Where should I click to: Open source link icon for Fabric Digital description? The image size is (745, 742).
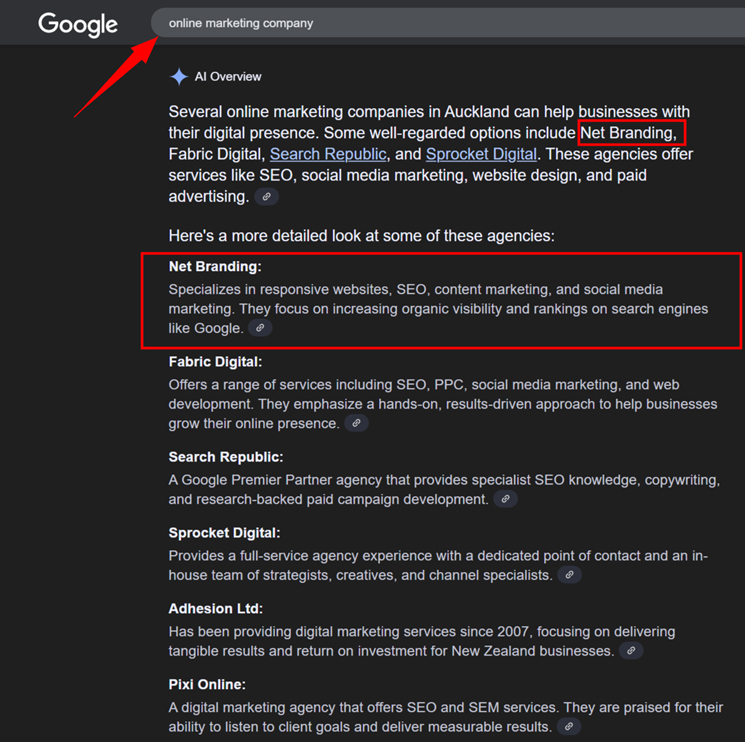click(x=356, y=423)
